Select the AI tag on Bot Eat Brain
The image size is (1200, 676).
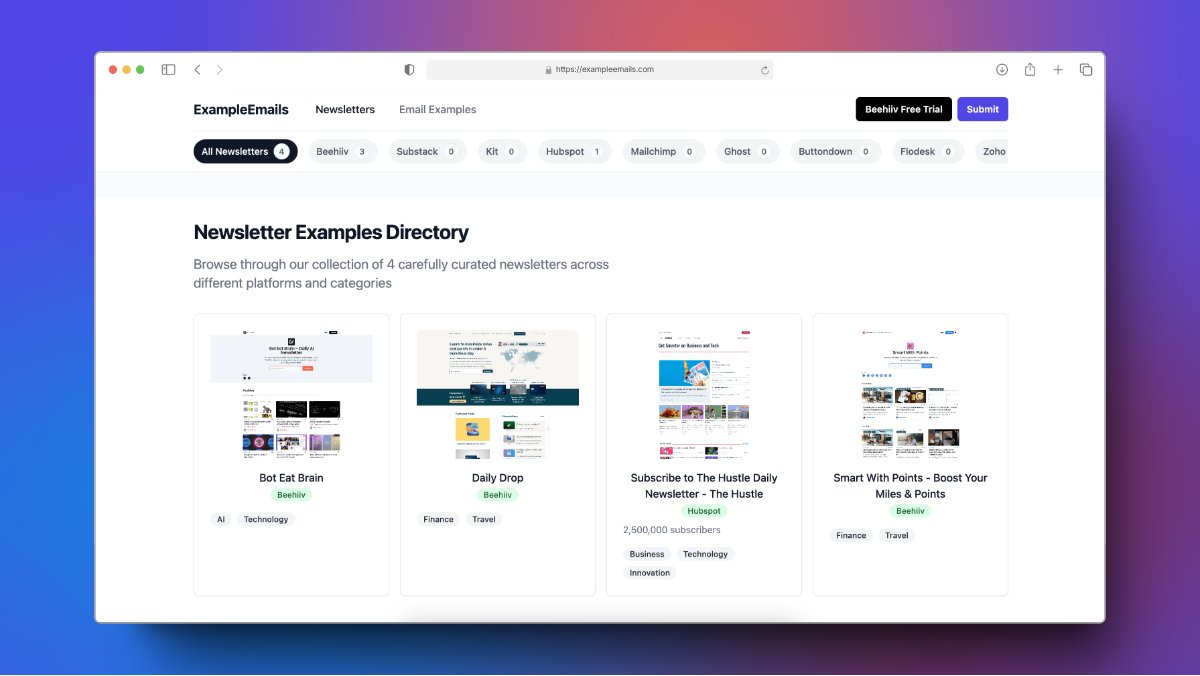pyautogui.click(x=221, y=519)
